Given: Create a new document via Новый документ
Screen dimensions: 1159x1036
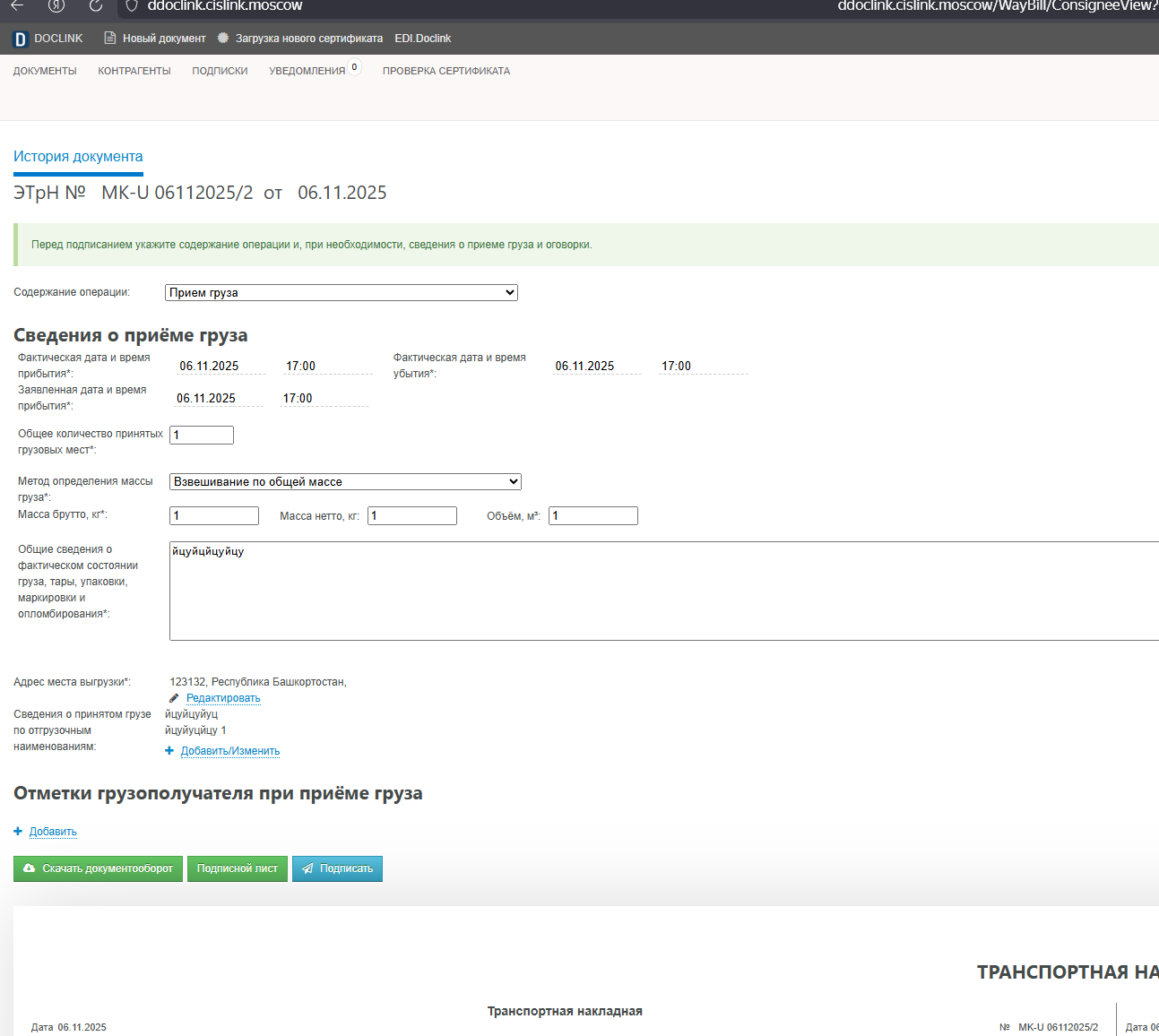Looking at the screenshot, I should [x=155, y=39].
